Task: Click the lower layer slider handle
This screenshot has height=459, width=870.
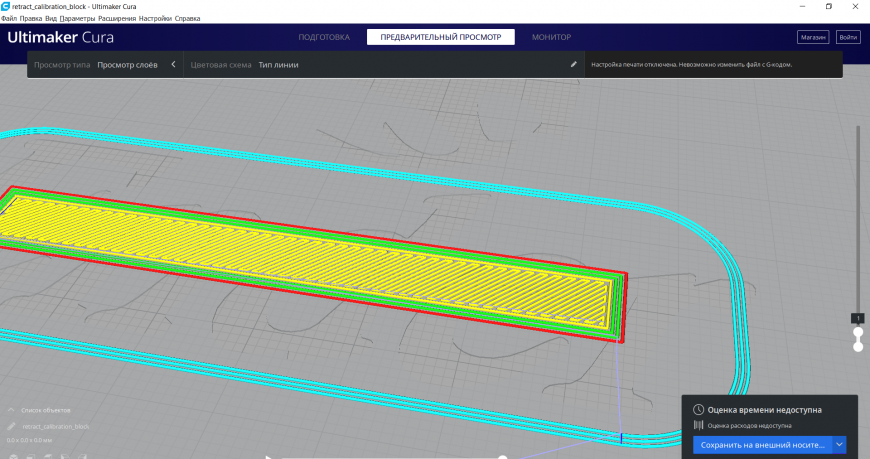Action: pyautogui.click(x=858, y=346)
